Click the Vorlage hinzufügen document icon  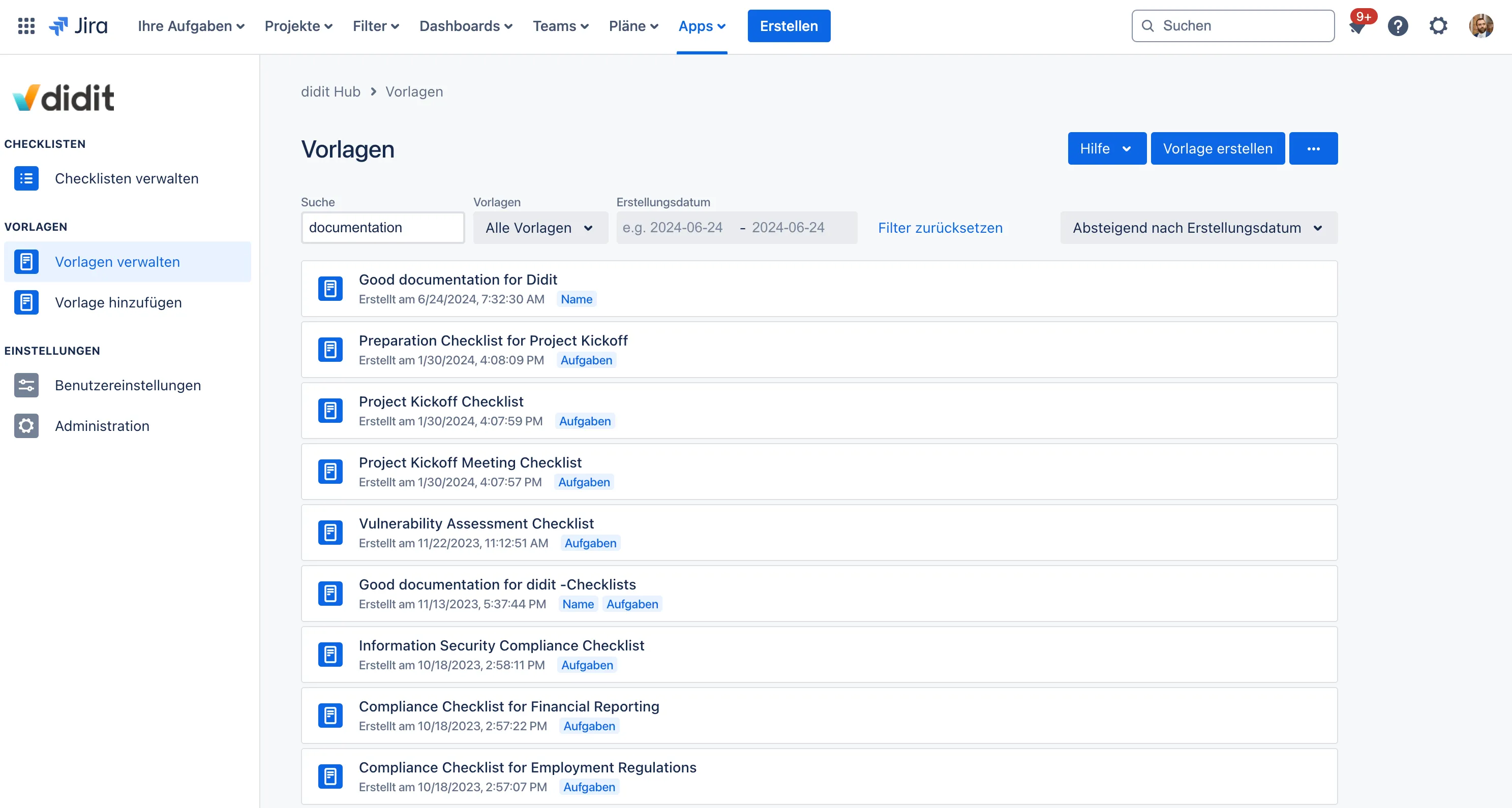point(26,302)
